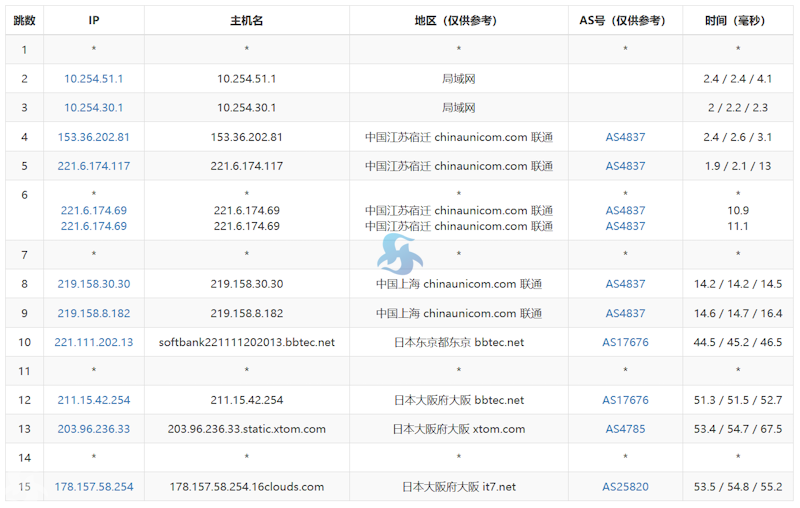Open IP link 219.158.8.182
The image size is (800, 508).
point(93,313)
